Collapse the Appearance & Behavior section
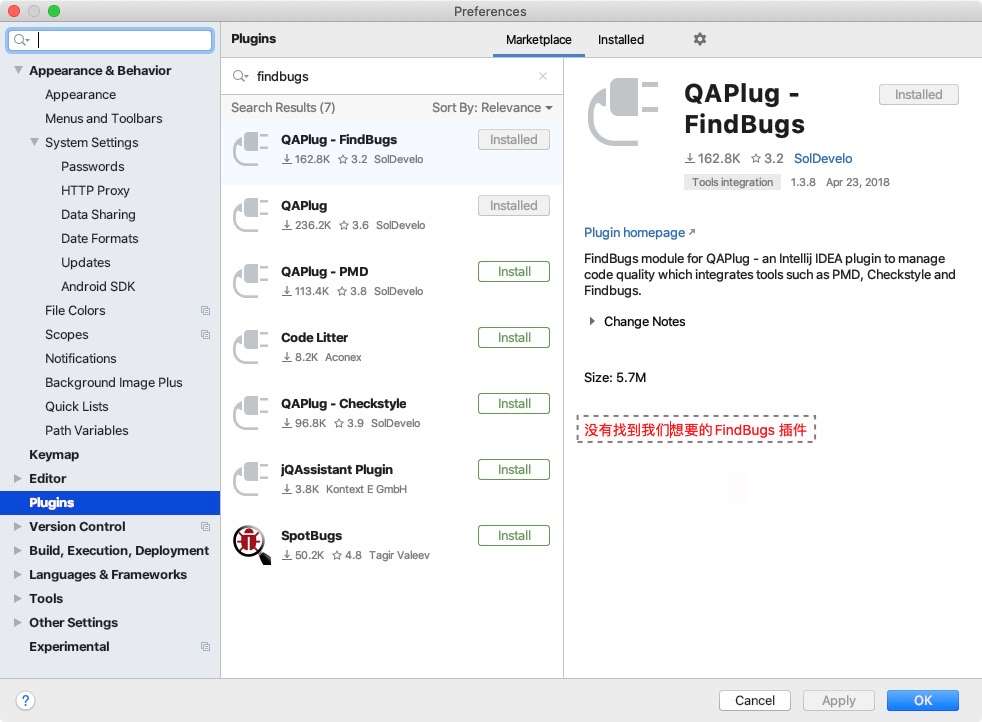The height and width of the screenshot is (722, 982). [x=18, y=70]
